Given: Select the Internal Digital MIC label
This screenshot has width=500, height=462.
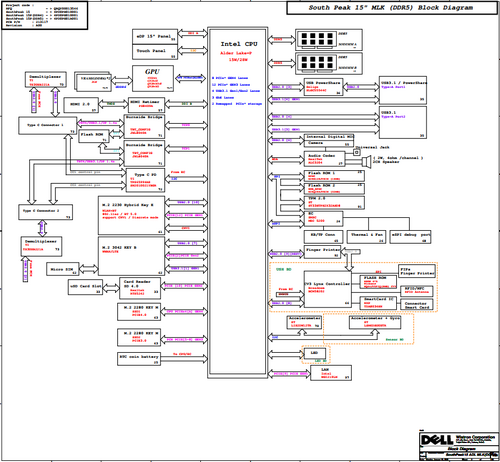Looking at the screenshot, I should pyautogui.click(x=329, y=137).
